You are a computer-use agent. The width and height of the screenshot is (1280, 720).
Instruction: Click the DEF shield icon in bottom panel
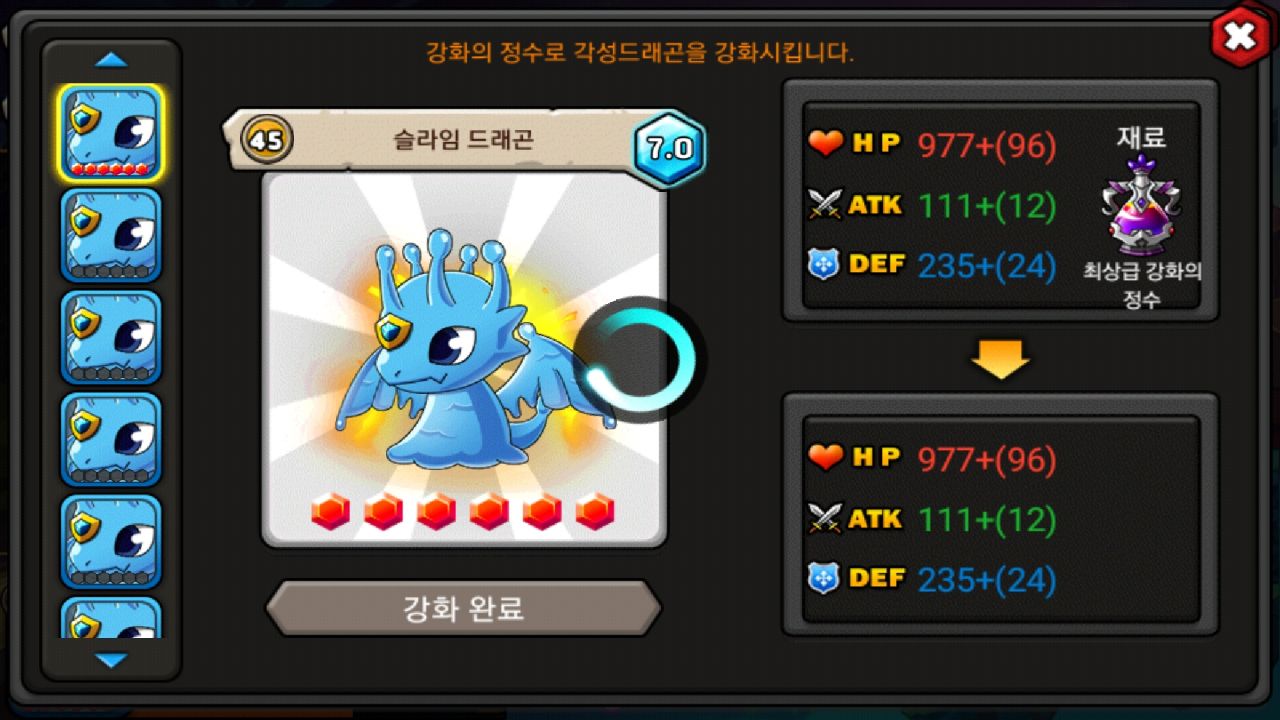823,578
